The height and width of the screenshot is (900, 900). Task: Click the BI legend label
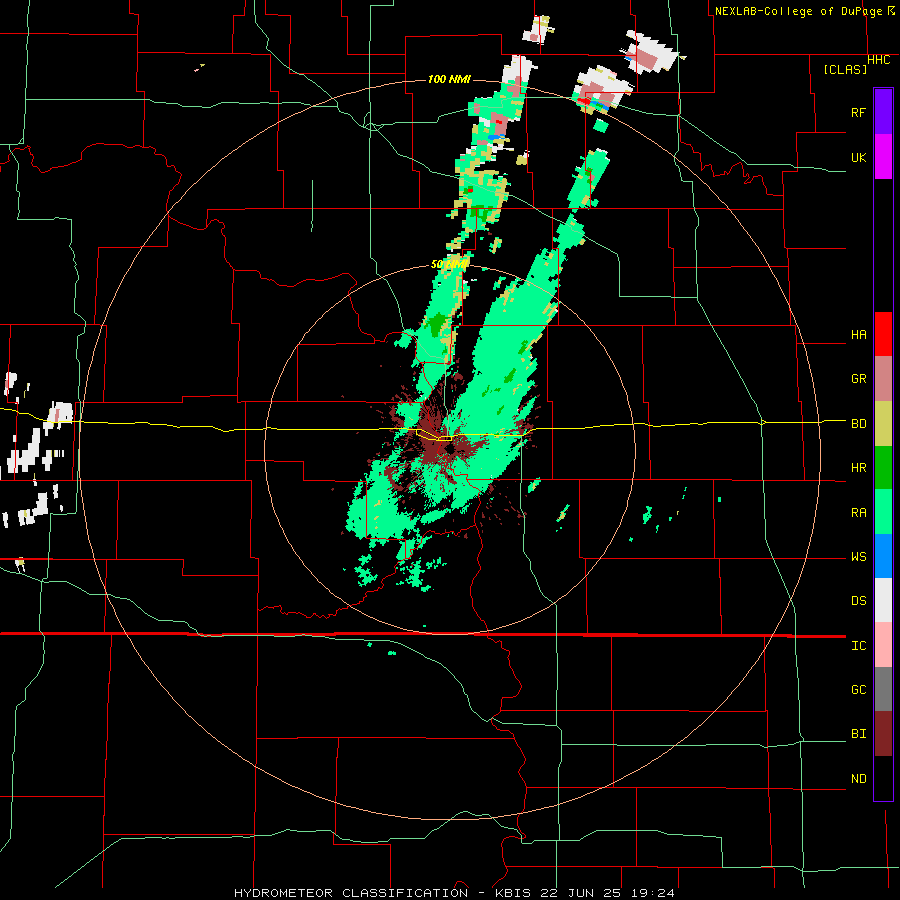coord(858,734)
